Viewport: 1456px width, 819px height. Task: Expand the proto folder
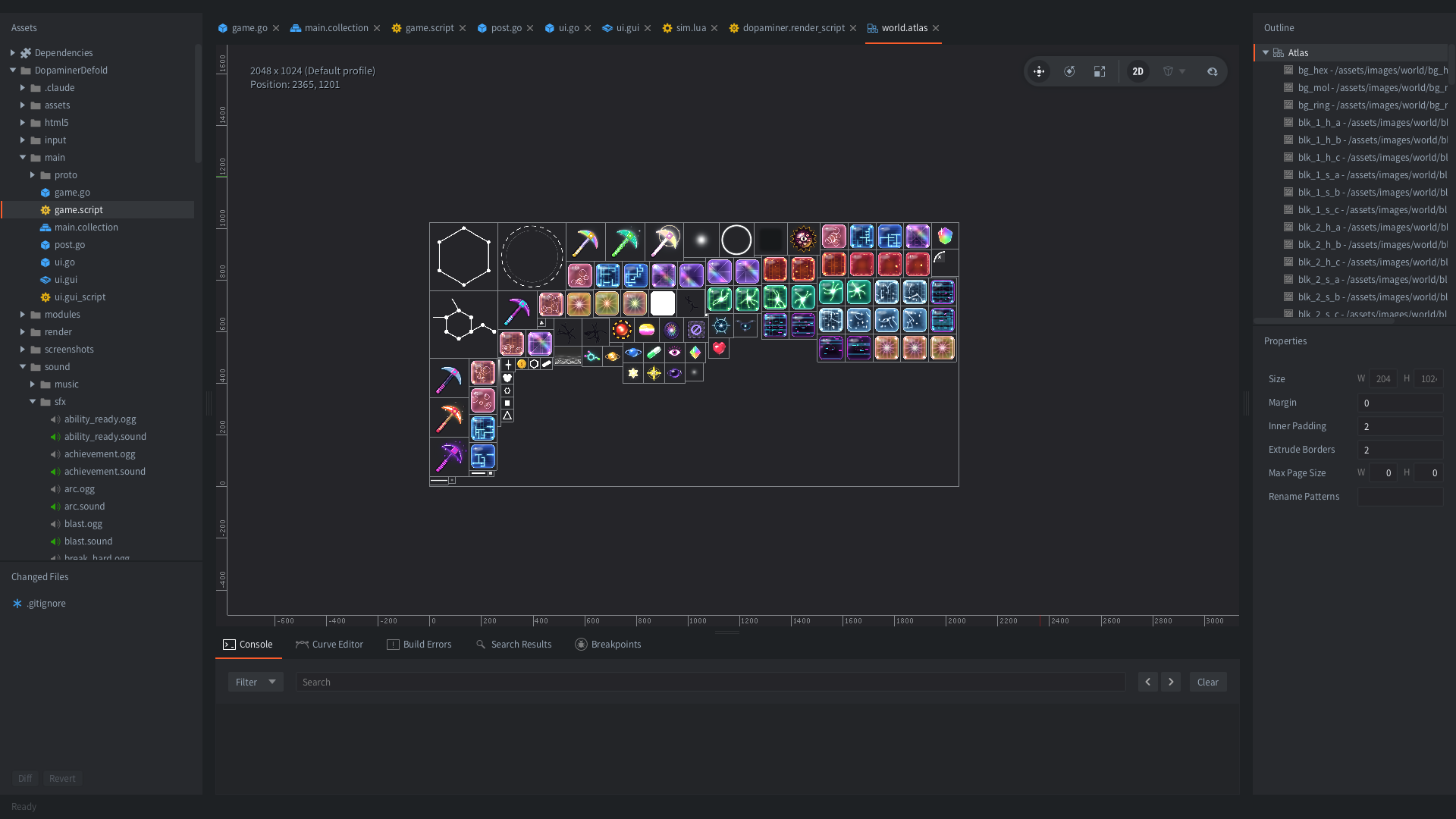[33, 174]
